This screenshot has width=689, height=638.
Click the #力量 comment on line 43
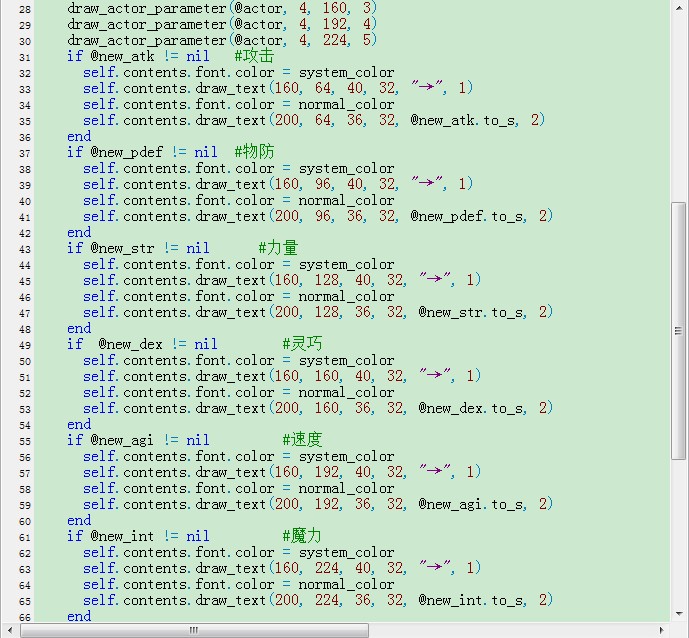278,248
